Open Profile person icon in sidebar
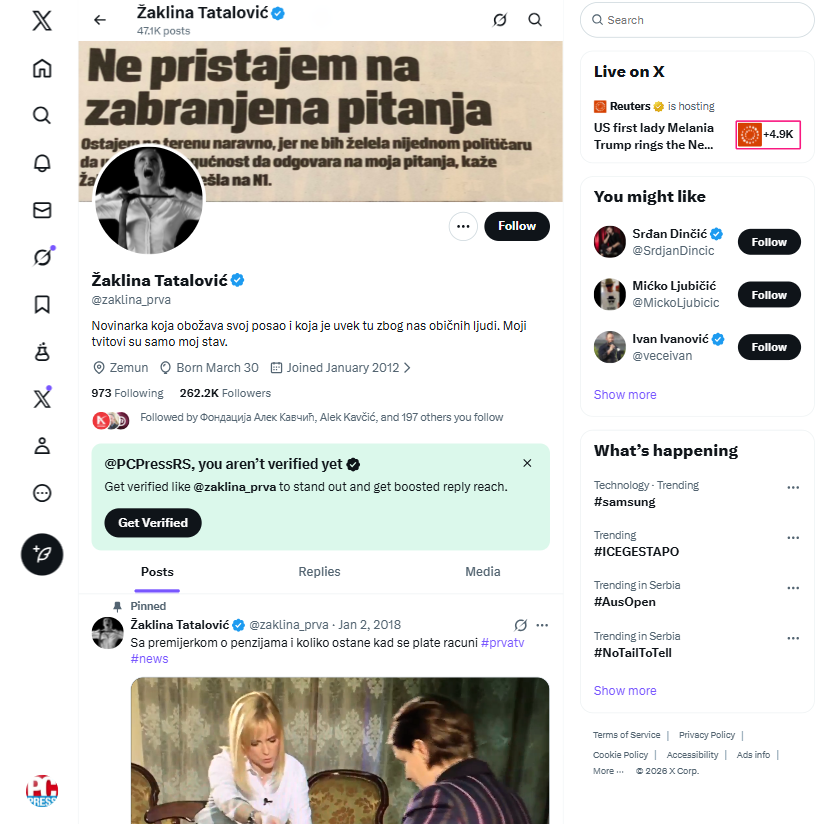The width and height of the screenshot is (826, 824). pos(42,446)
